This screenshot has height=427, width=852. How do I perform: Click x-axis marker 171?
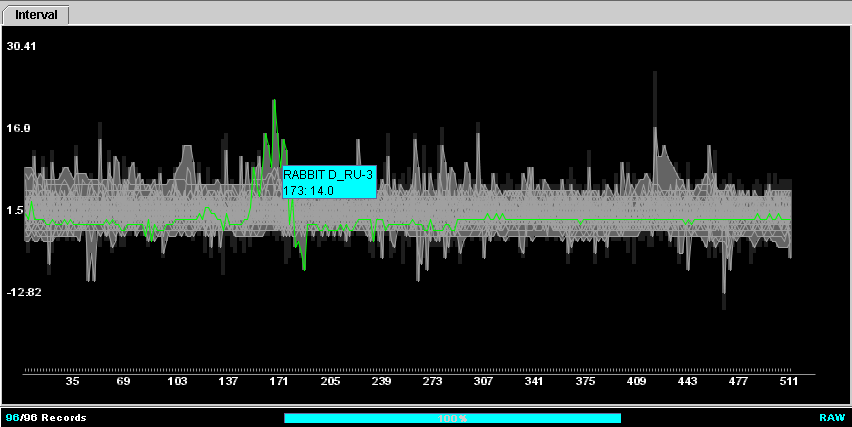pos(279,382)
